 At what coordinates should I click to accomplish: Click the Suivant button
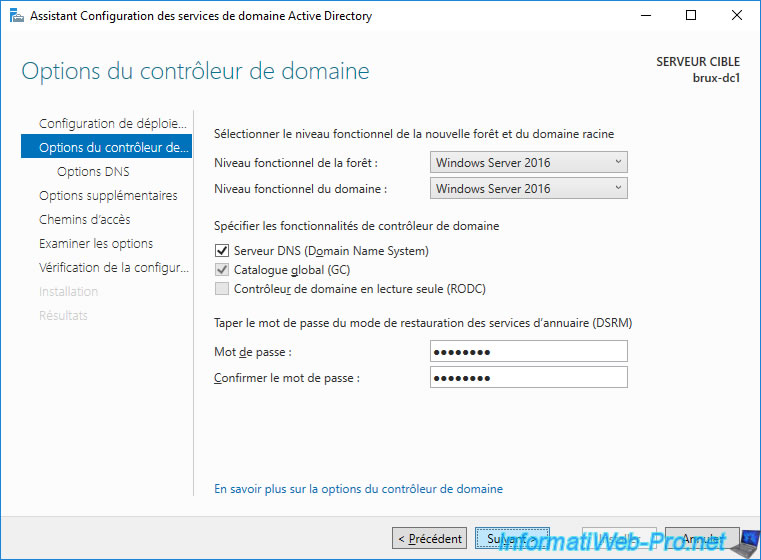pos(512,538)
